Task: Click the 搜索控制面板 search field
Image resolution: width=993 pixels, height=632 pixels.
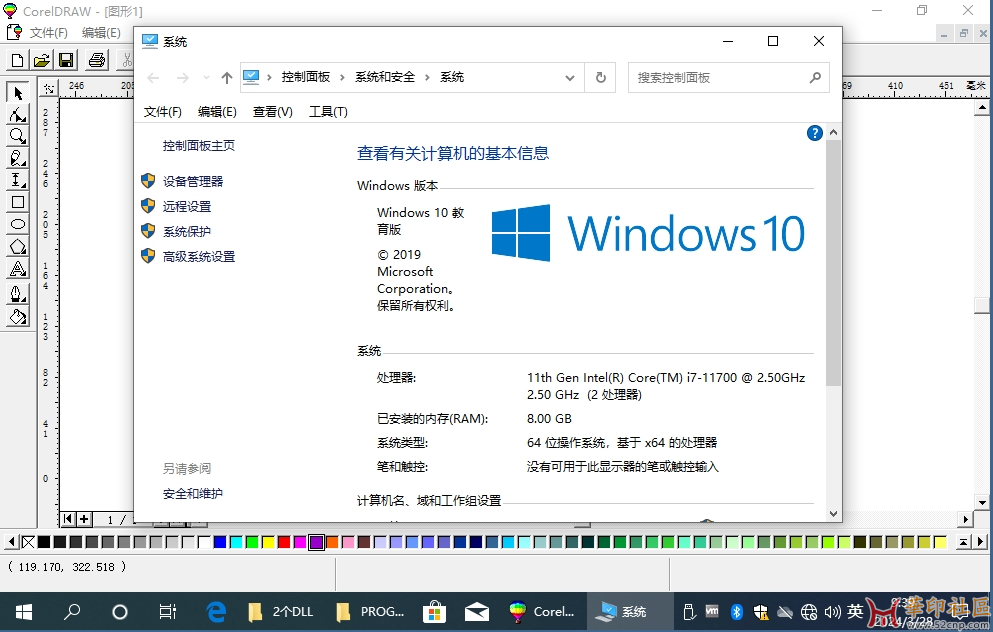Action: coord(728,77)
